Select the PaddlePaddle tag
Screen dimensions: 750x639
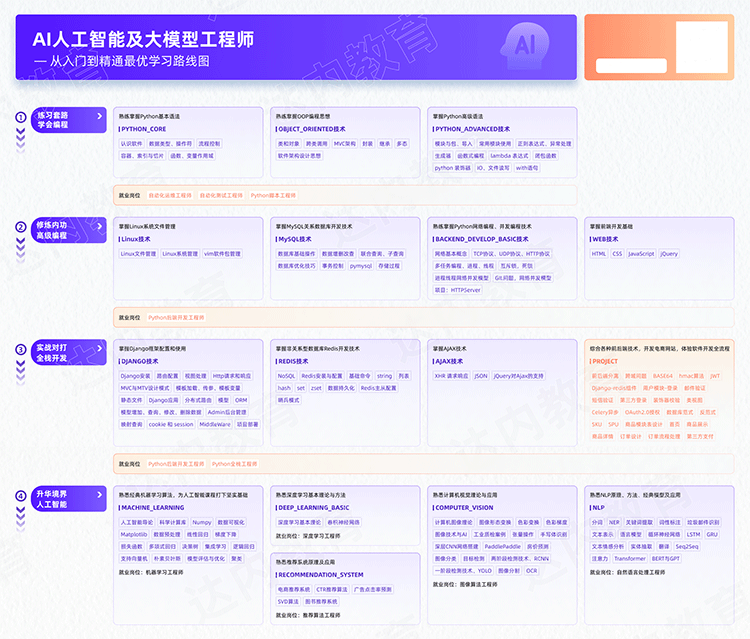pyautogui.click(x=502, y=546)
